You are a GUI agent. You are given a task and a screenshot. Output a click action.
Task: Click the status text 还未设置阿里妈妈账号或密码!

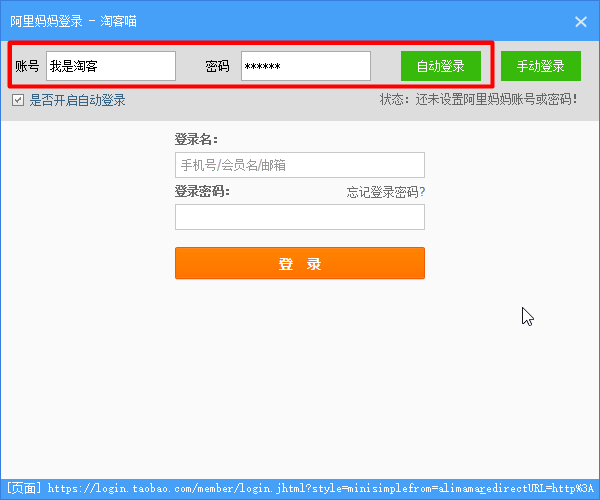(x=496, y=99)
